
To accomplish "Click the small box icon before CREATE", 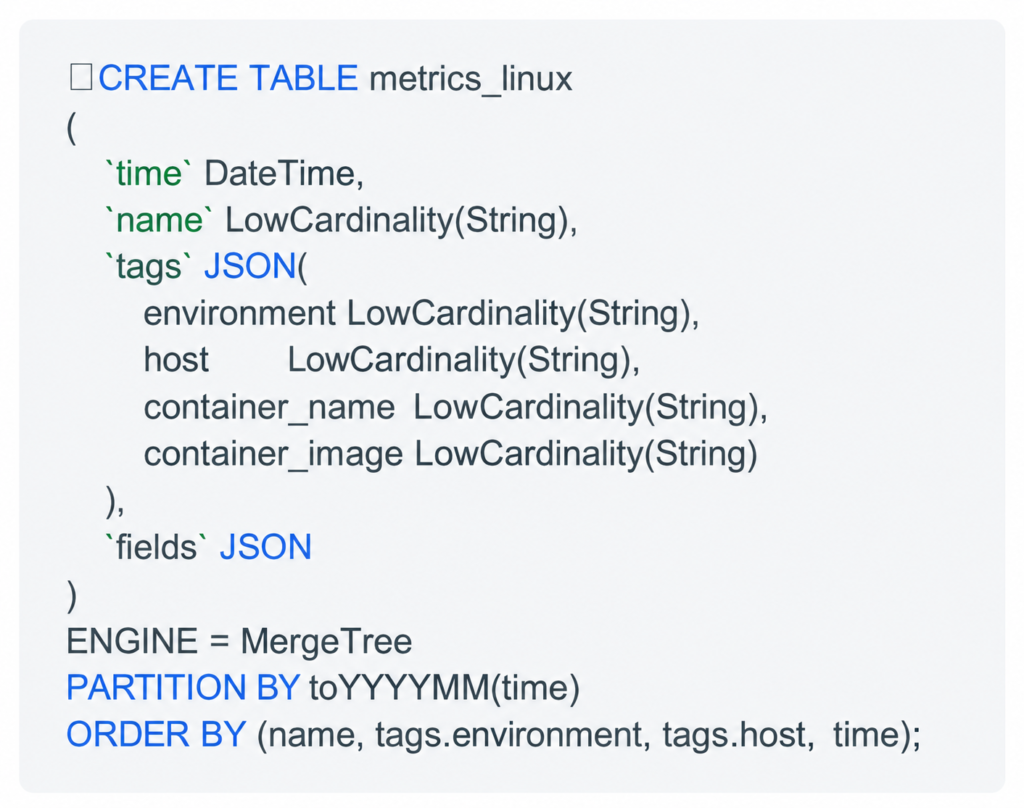I will (x=81, y=77).
